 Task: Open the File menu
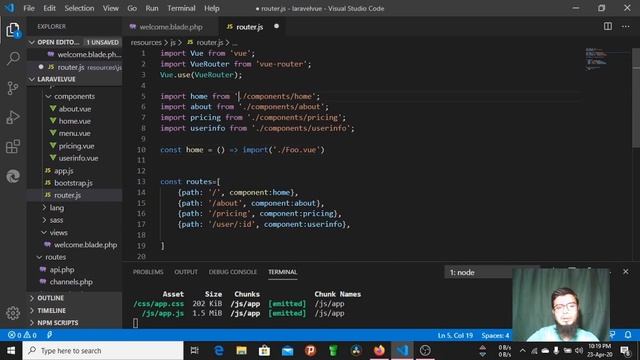click(29, 8)
